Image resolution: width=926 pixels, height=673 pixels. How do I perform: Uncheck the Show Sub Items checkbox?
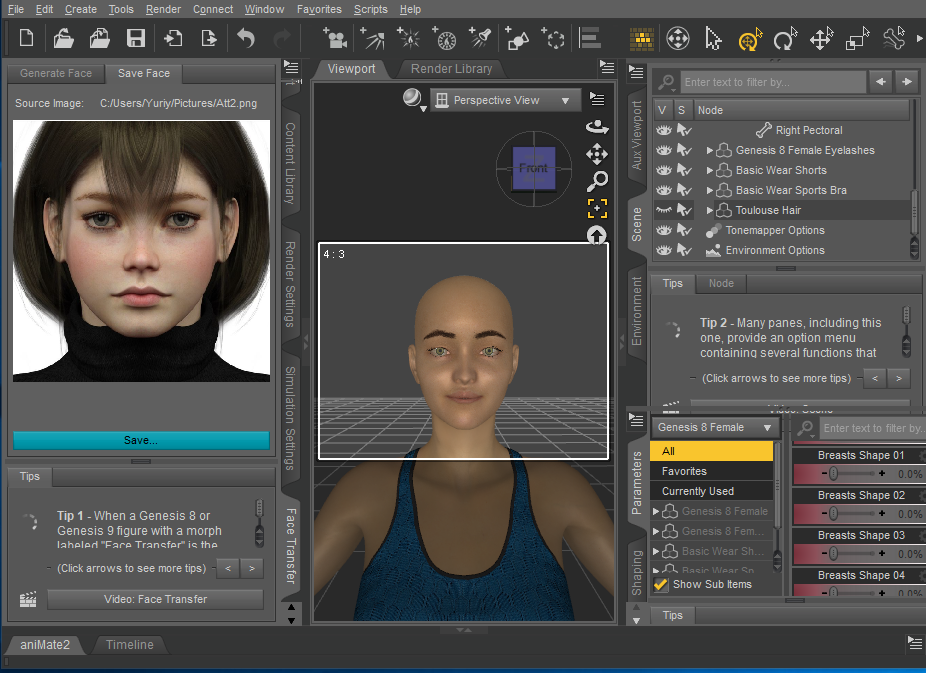(x=661, y=584)
